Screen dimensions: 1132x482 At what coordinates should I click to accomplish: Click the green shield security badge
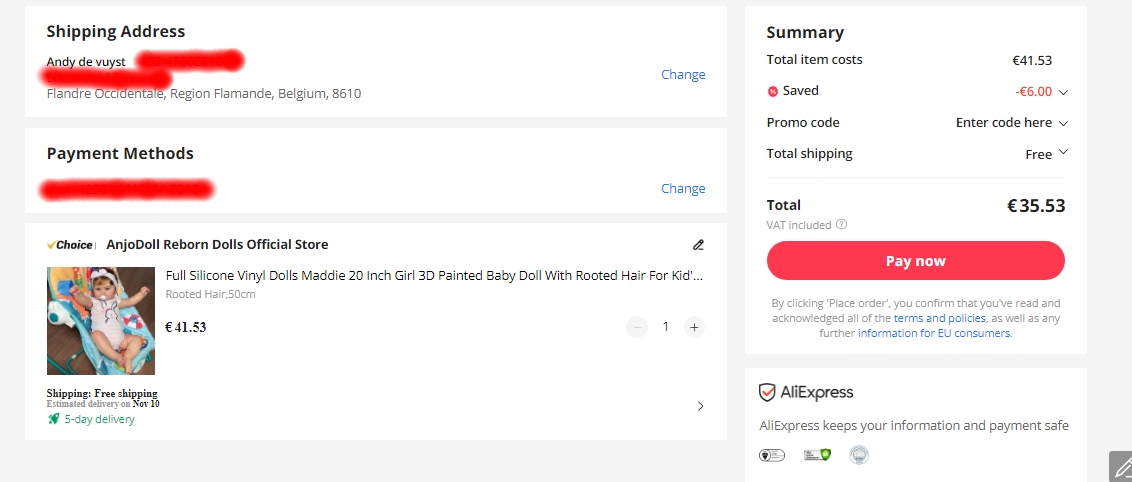[817, 455]
